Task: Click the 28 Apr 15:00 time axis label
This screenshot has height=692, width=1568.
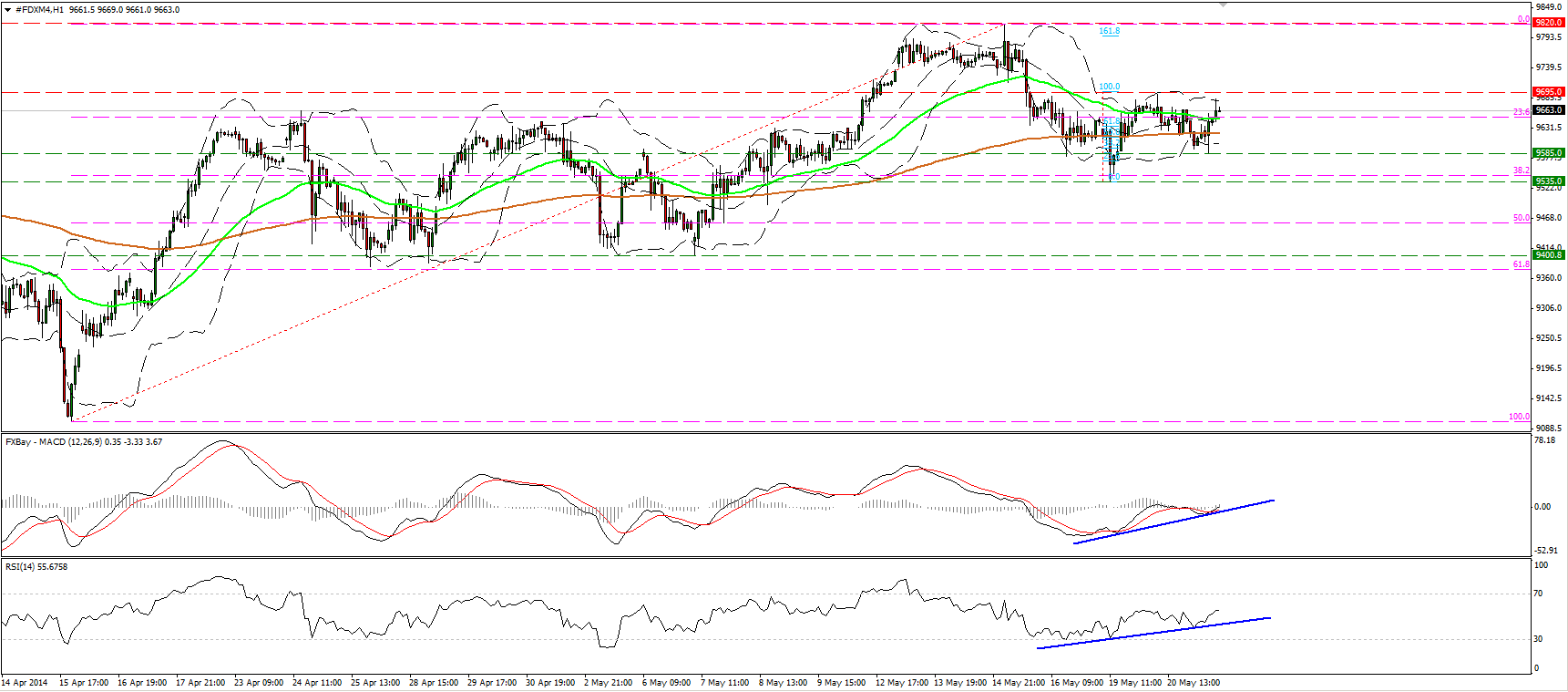Action: pyautogui.click(x=434, y=682)
